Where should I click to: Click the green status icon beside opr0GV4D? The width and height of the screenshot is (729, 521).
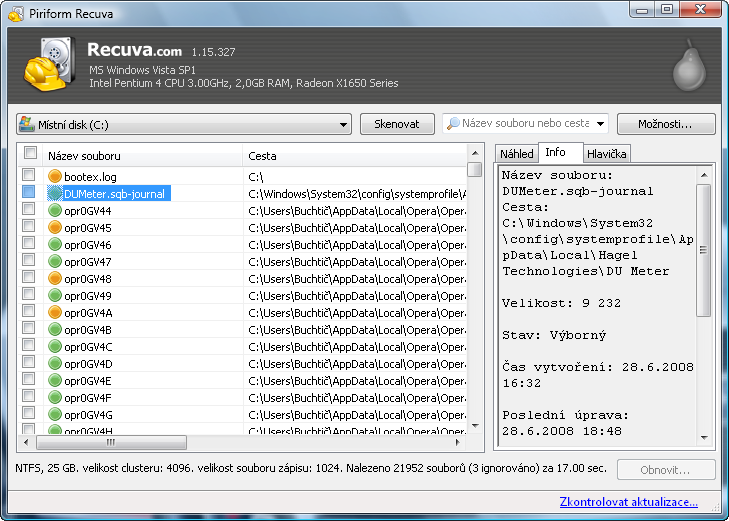pyautogui.click(x=55, y=363)
